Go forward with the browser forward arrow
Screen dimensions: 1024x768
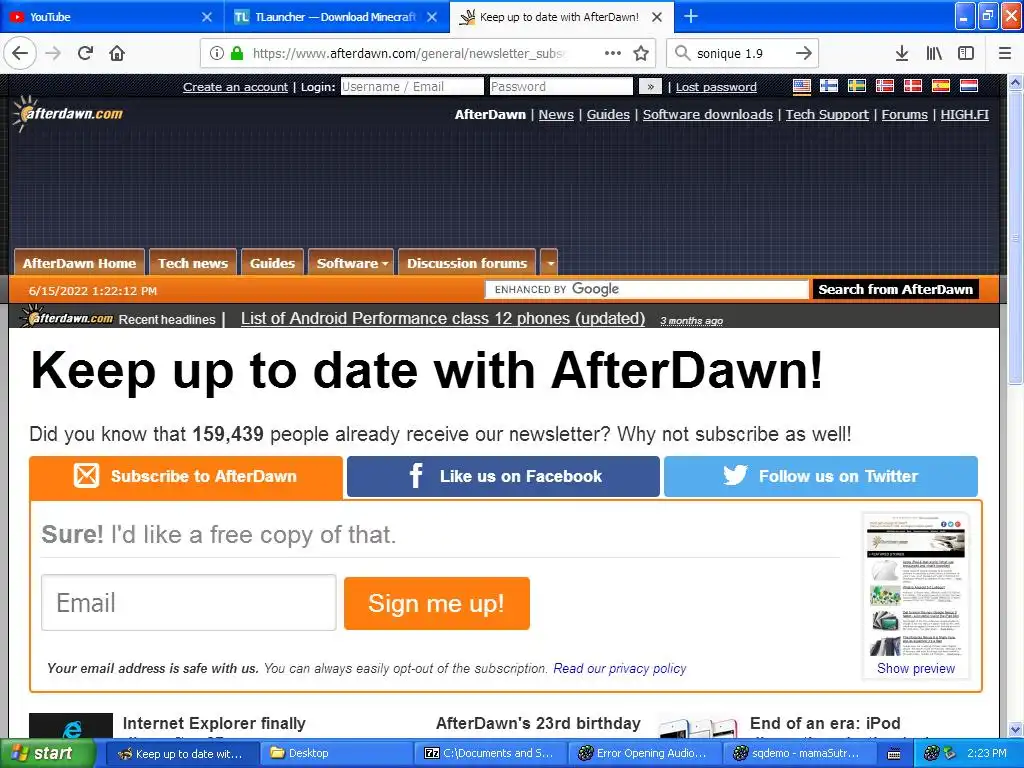tap(53, 53)
